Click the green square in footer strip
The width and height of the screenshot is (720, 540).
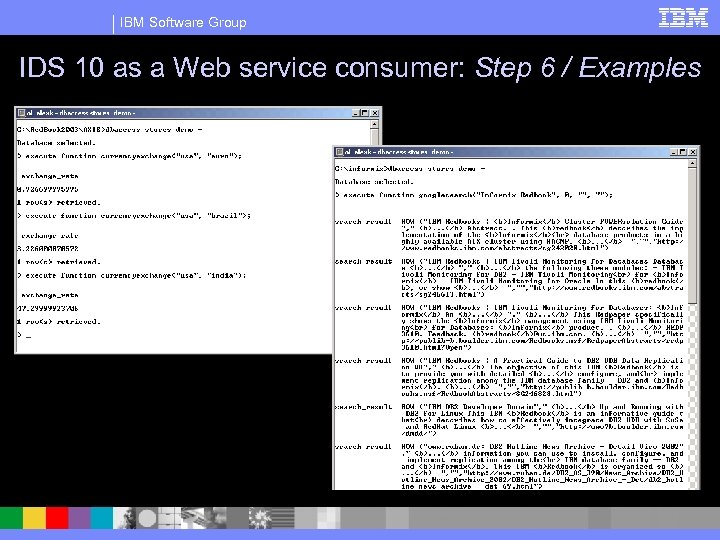click(11, 518)
